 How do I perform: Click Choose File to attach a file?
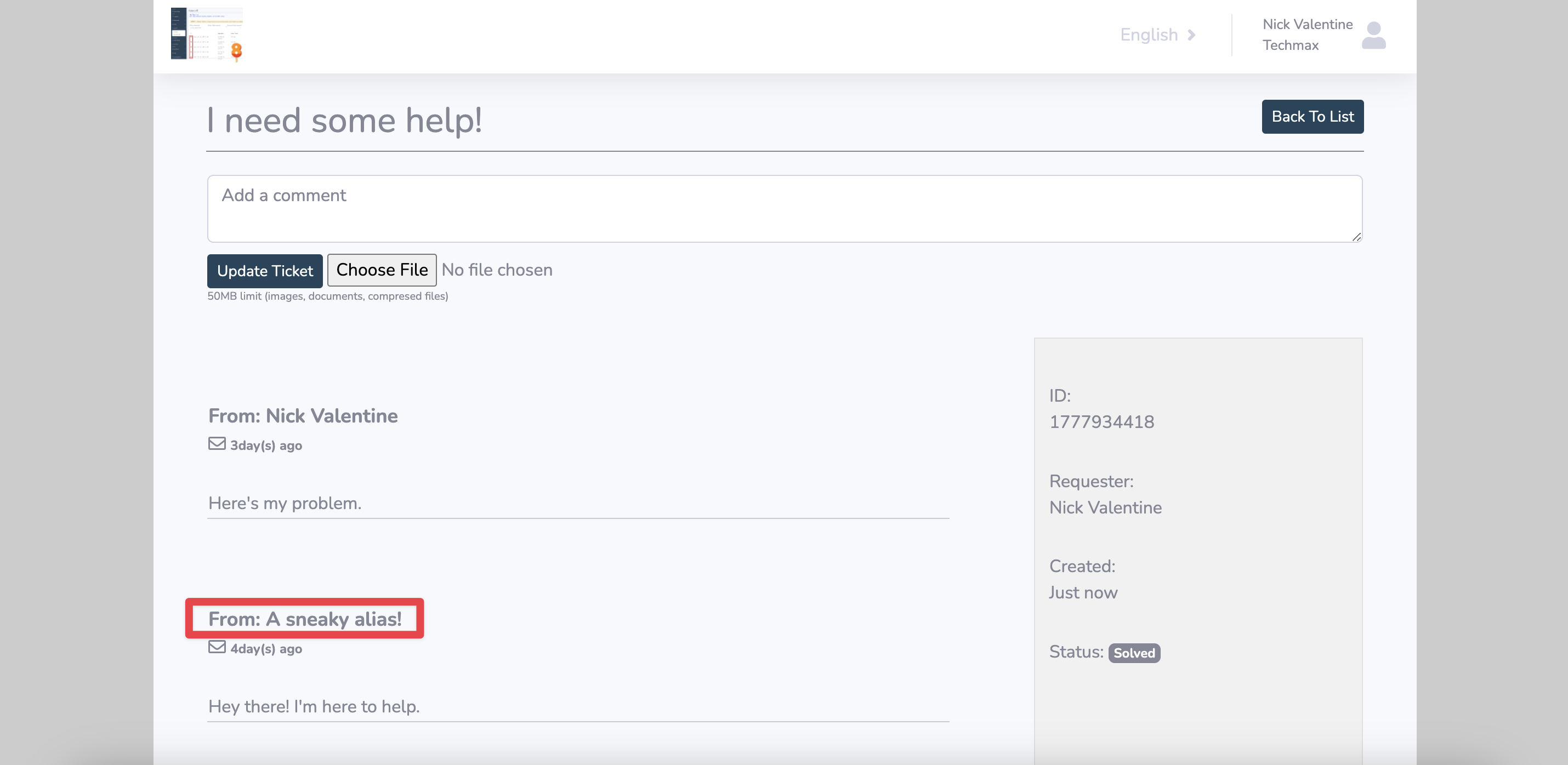382,270
